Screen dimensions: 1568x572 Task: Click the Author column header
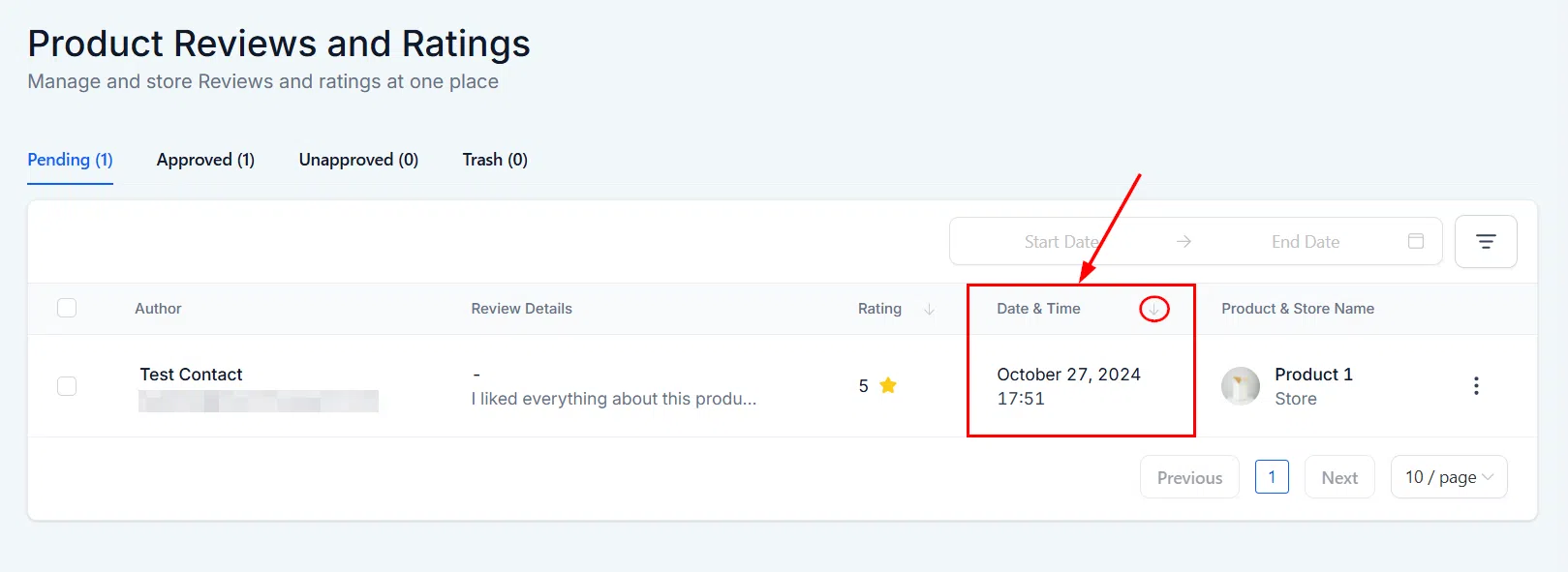[x=158, y=309]
